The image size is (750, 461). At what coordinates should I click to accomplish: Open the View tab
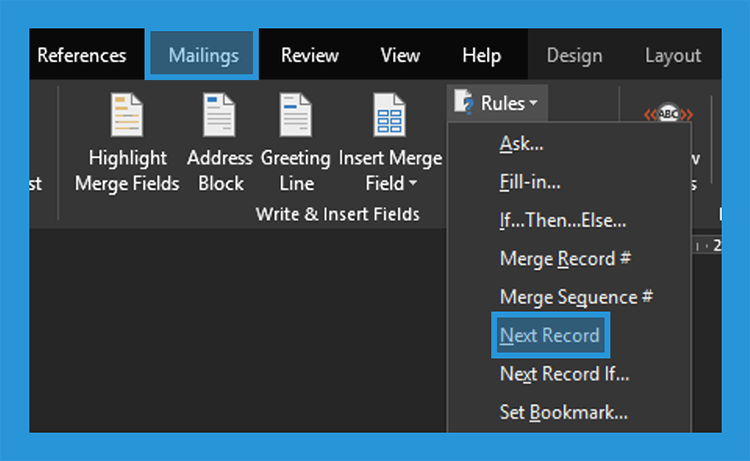[400, 55]
